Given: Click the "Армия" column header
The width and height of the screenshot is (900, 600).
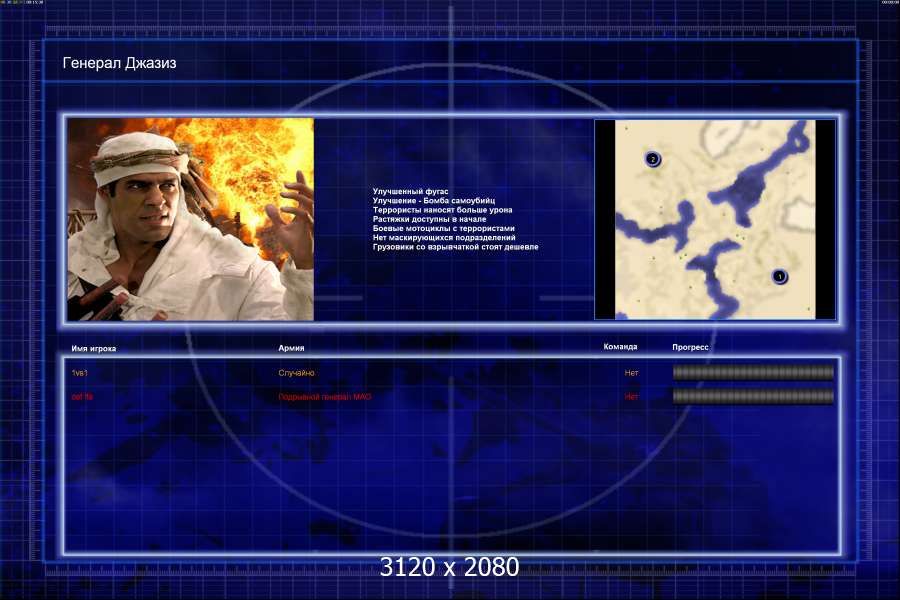Looking at the screenshot, I should tap(291, 348).
